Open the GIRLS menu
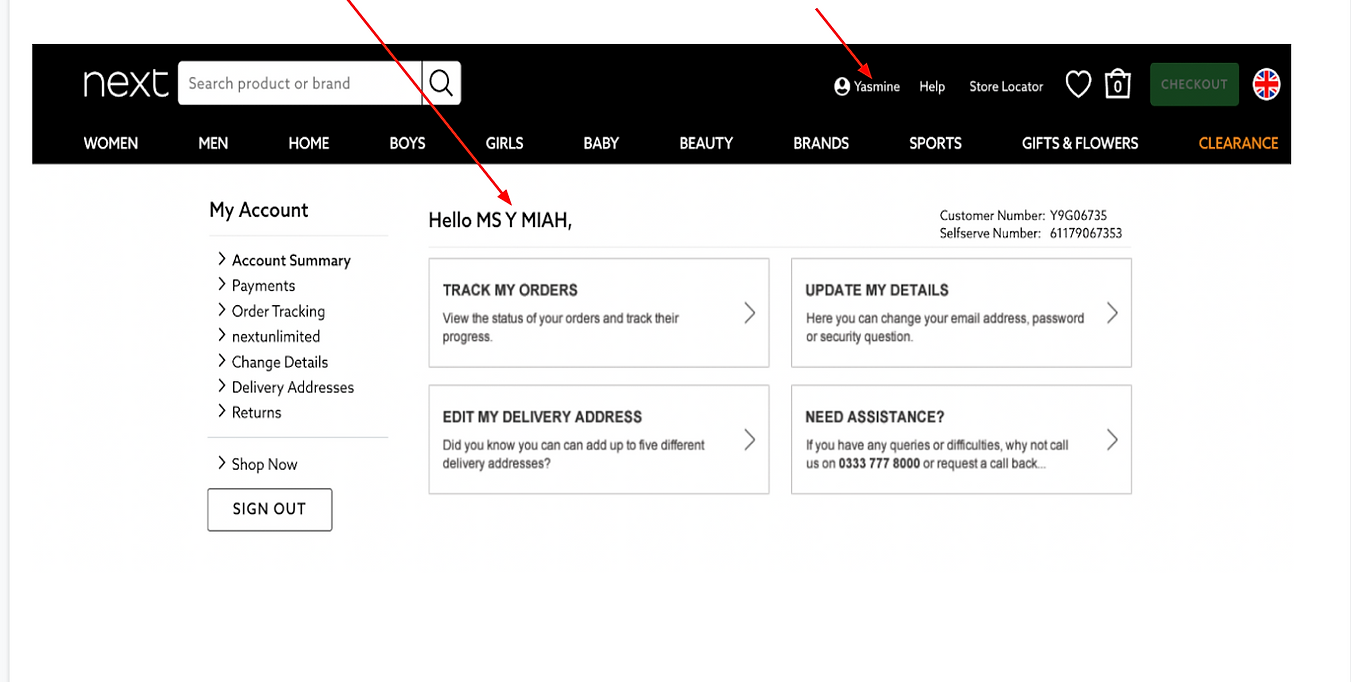Image resolution: width=1351 pixels, height=682 pixels. pos(504,143)
